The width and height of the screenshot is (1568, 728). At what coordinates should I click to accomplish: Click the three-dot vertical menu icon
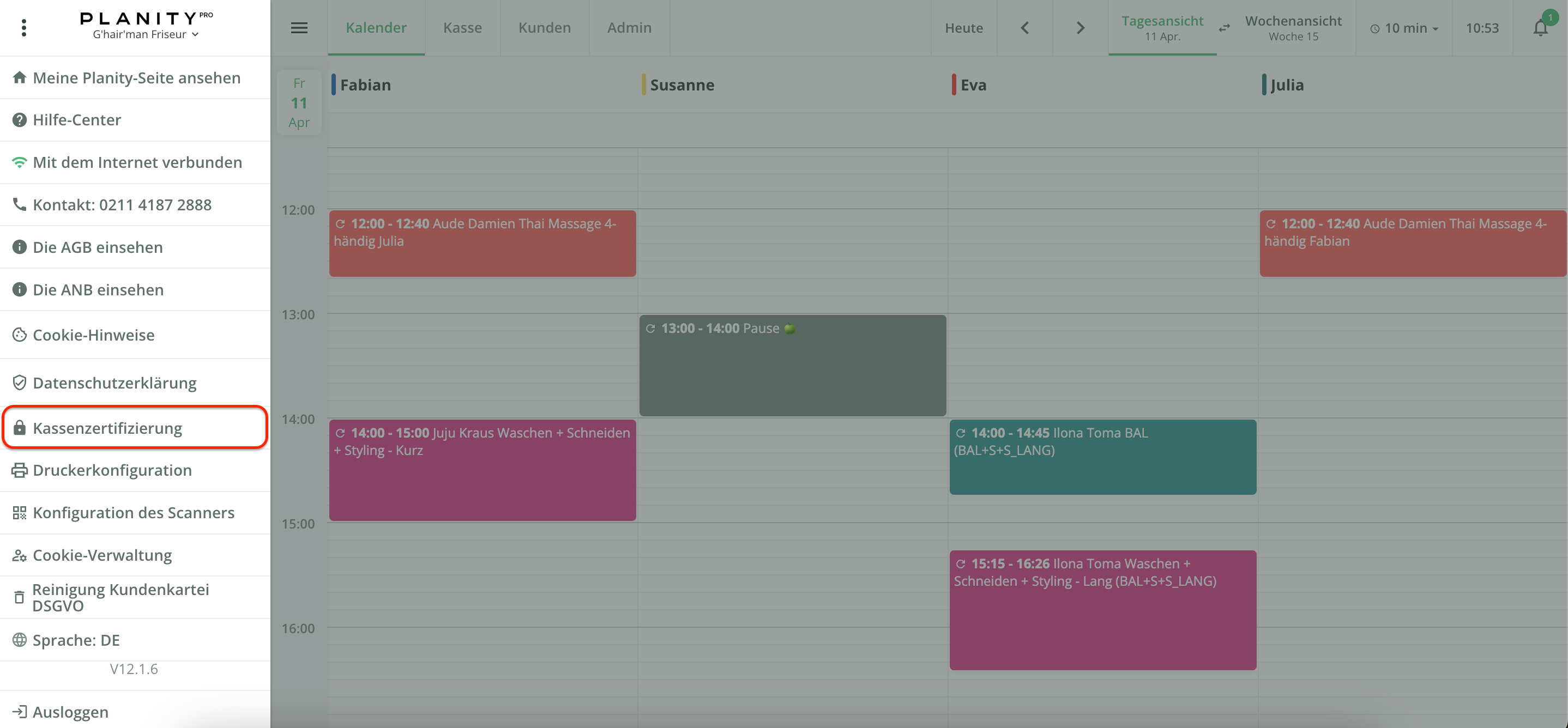click(24, 28)
